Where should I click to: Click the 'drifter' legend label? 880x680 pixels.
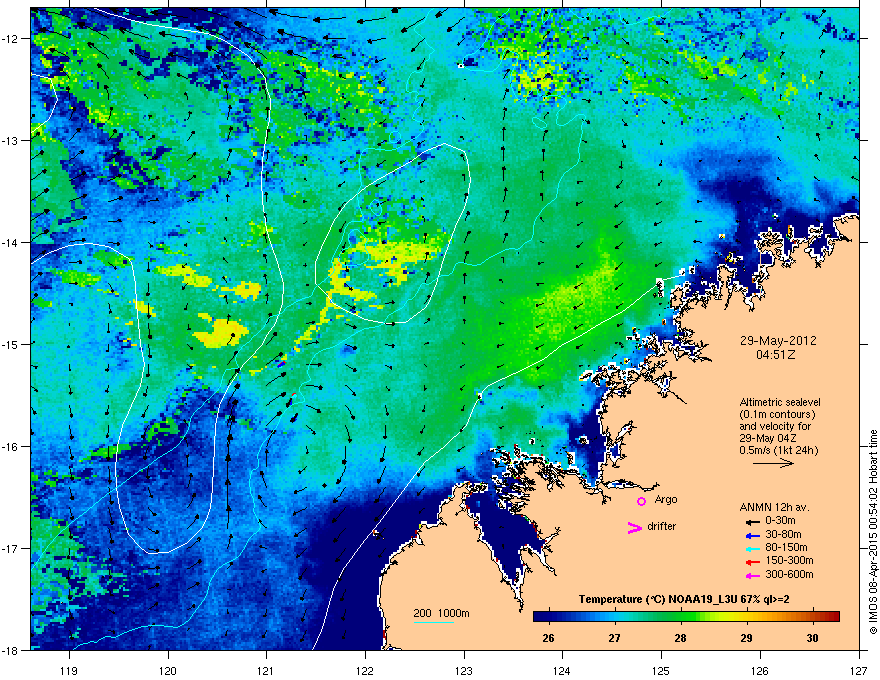(662, 526)
